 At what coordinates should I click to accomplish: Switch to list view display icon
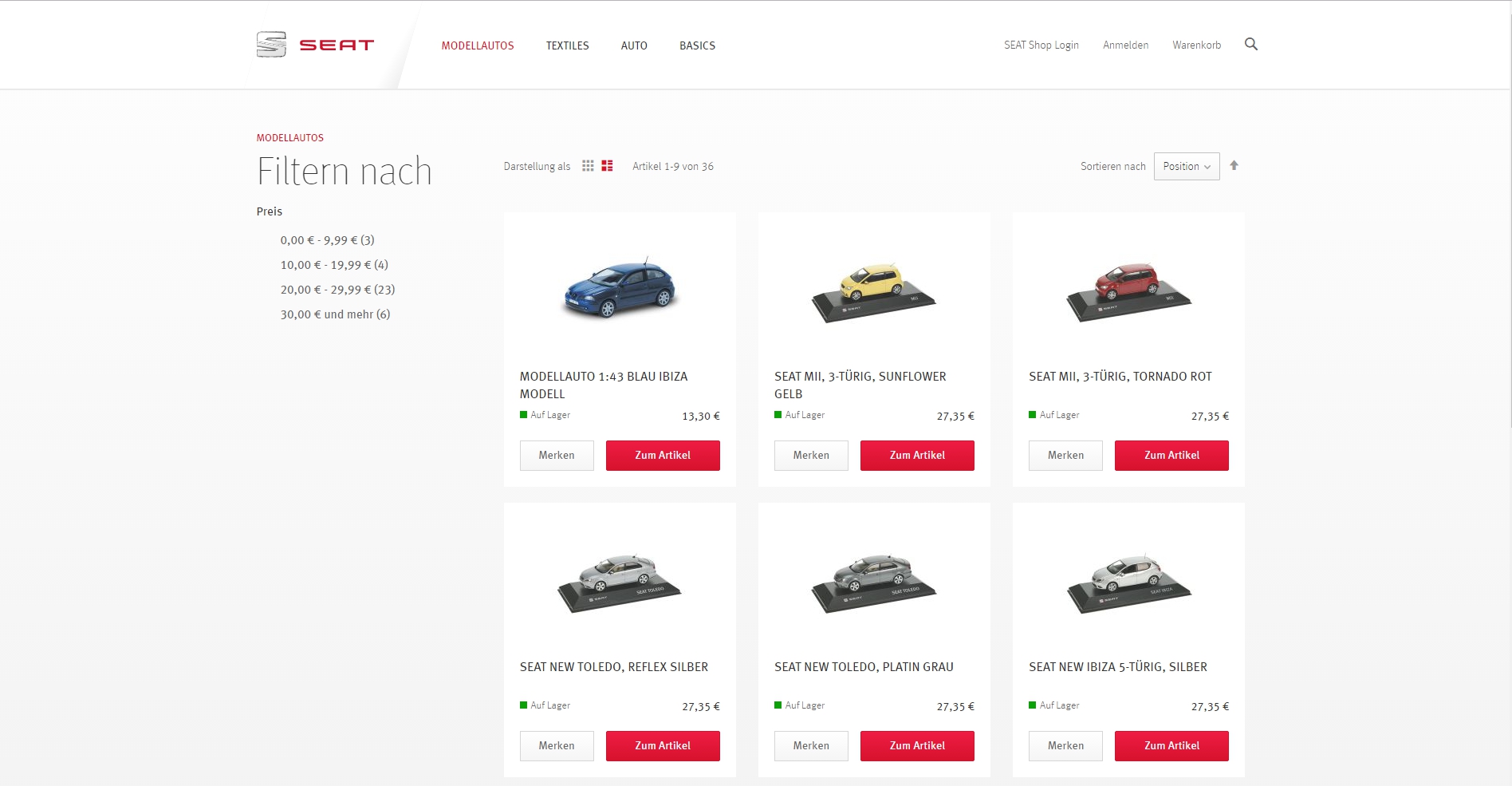(x=607, y=166)
